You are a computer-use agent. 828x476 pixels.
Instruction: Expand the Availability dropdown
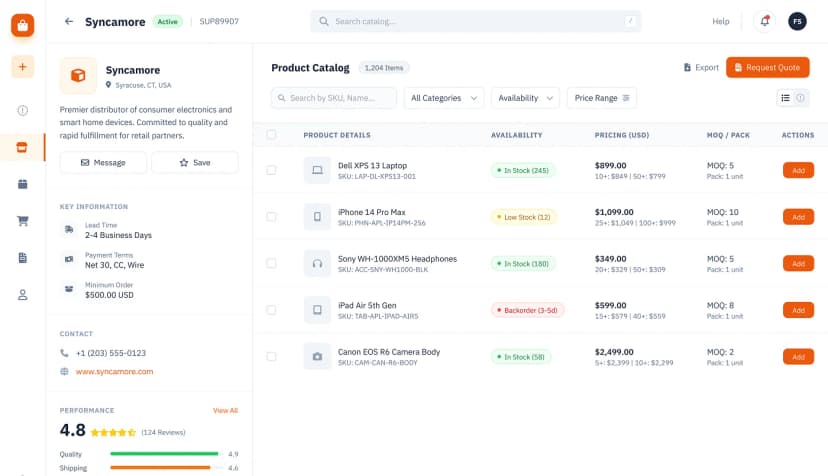tap(525, 98)
